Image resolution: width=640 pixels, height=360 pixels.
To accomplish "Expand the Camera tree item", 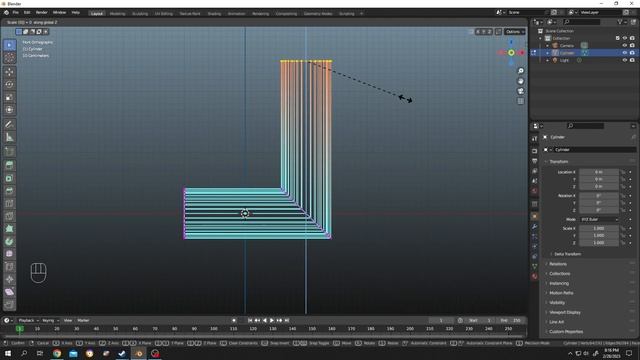I will (547, 45).
